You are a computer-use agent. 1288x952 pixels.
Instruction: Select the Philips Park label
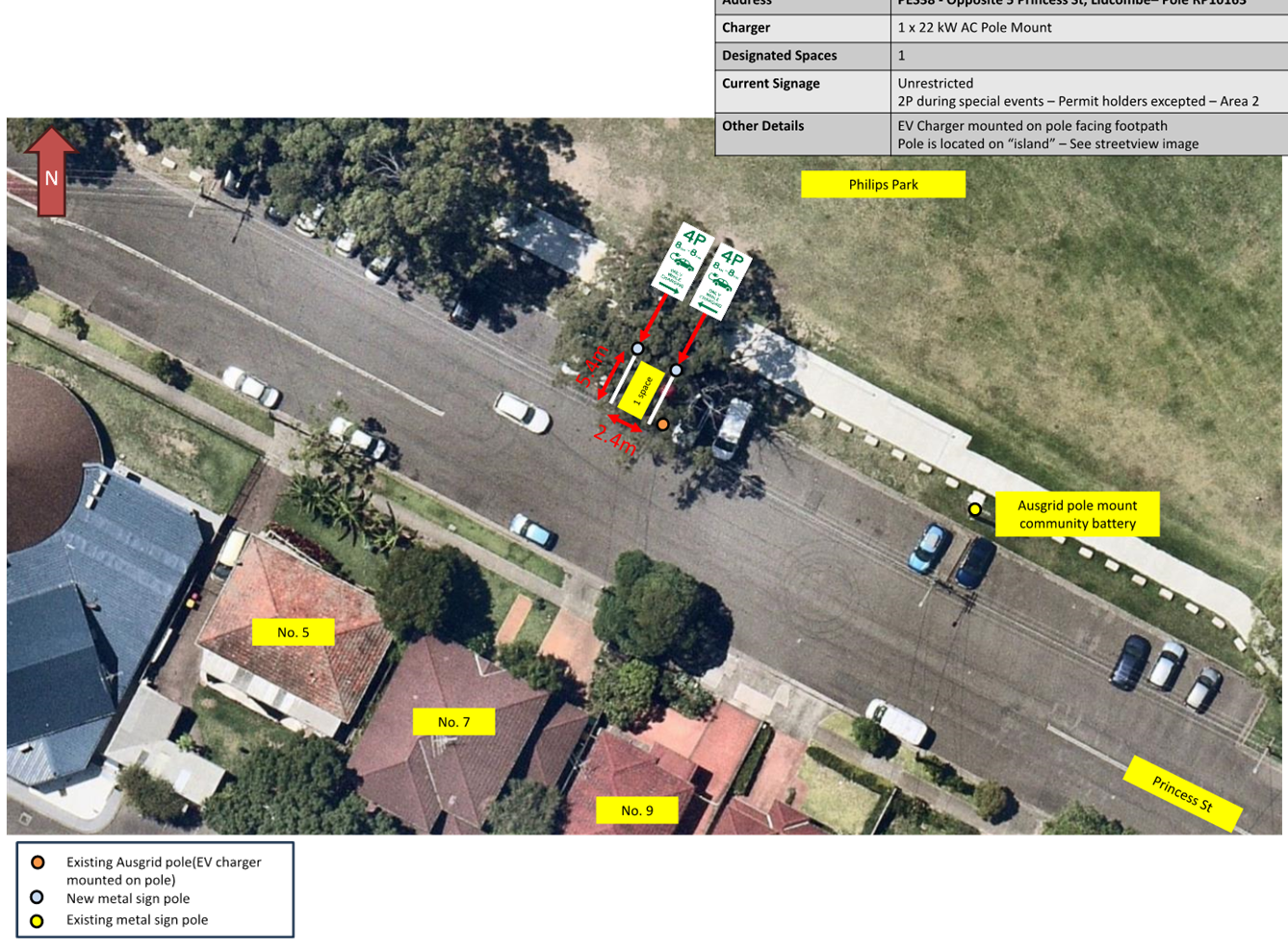[883, 185]
